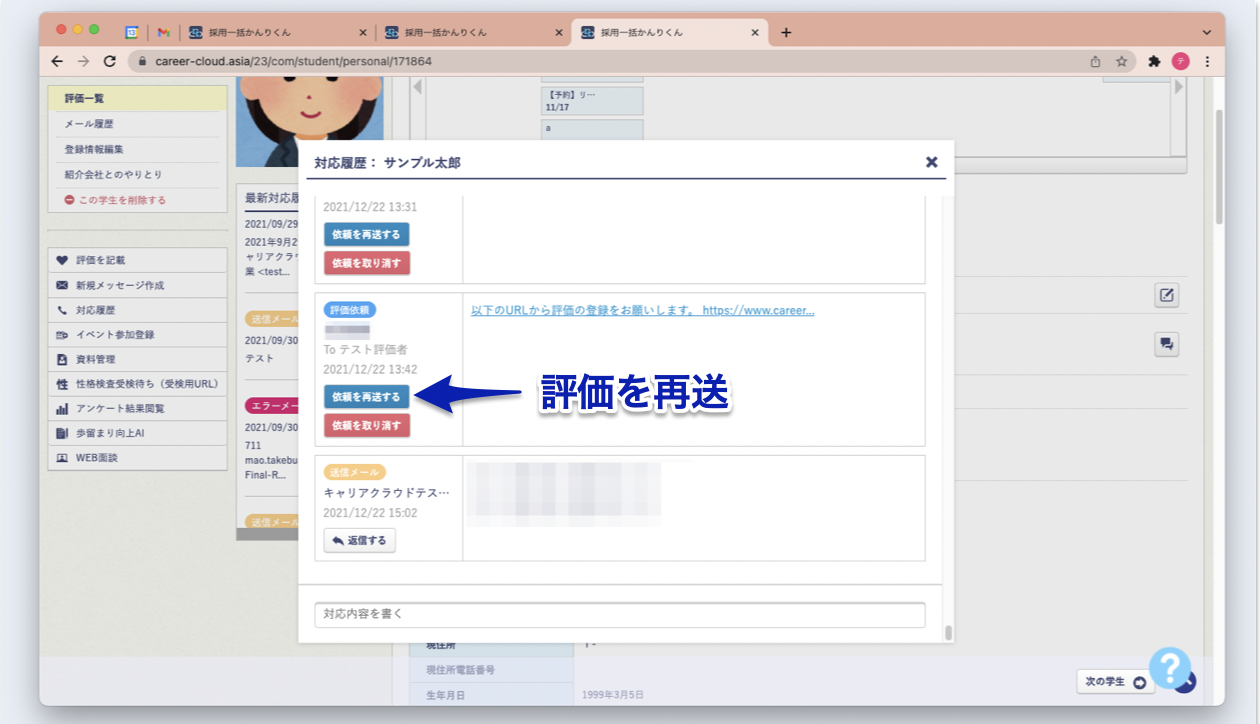
Task: Go to 次の学生 button
Action: tap(1115, 682)
